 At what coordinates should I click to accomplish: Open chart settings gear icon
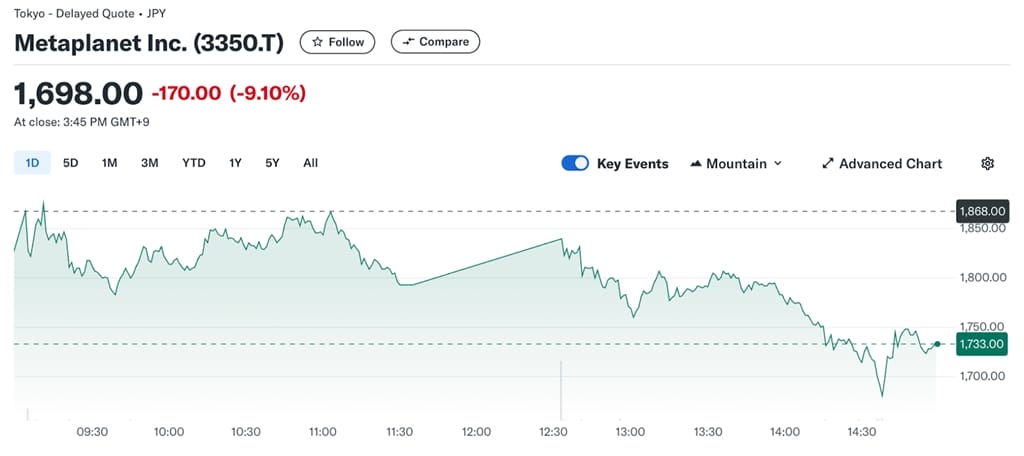pyautogui.click(x=987, y=163)
